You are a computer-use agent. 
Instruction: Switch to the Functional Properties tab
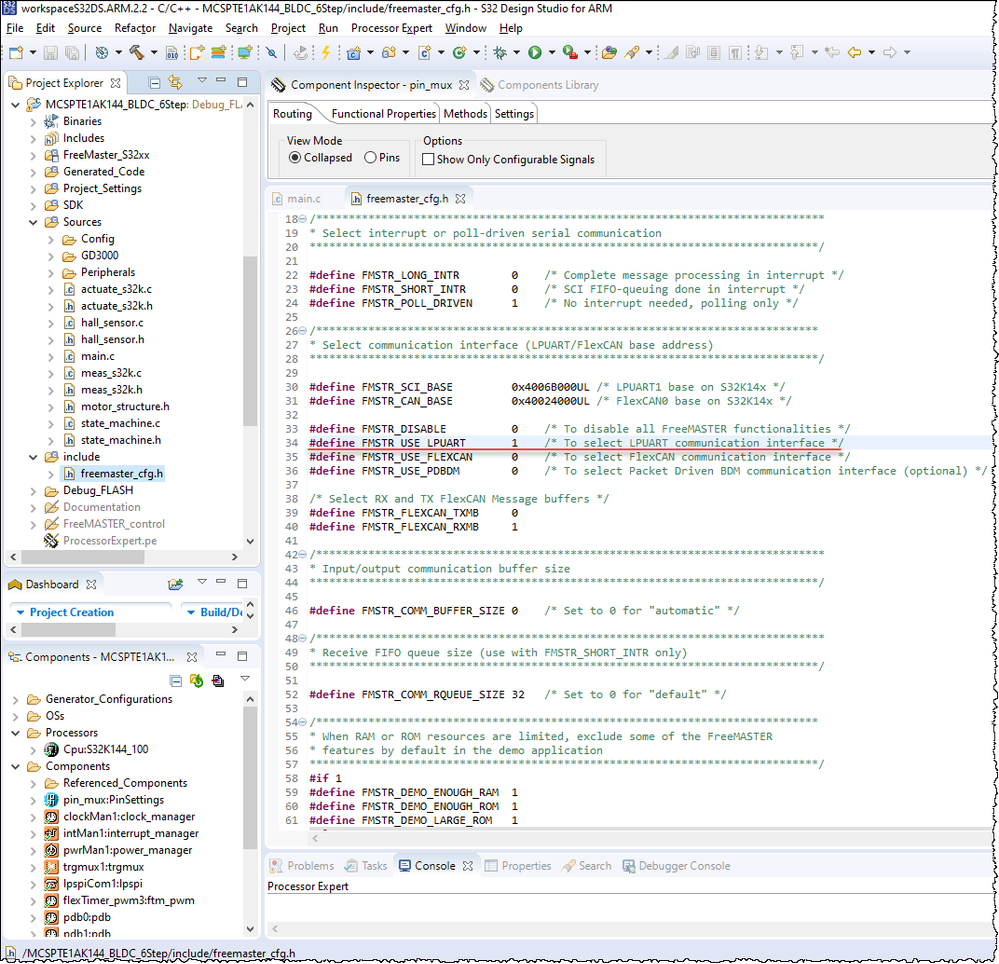381,113
